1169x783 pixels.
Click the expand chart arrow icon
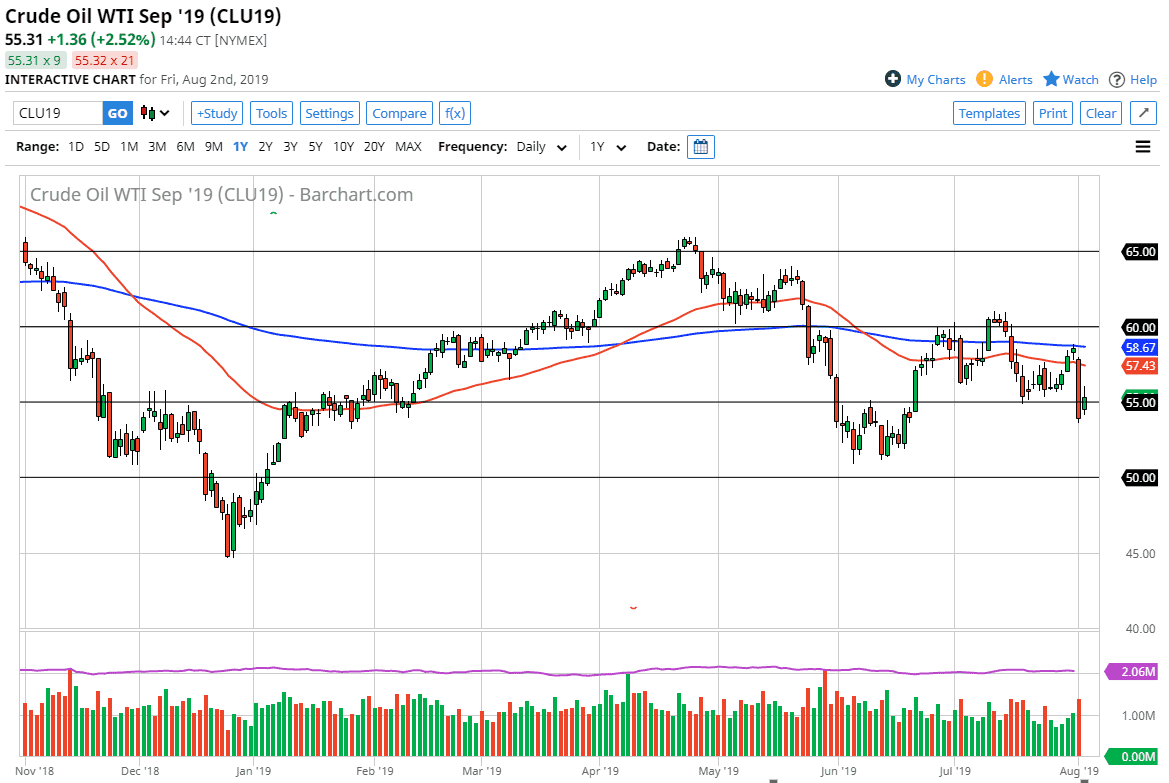coord(1143,113)
